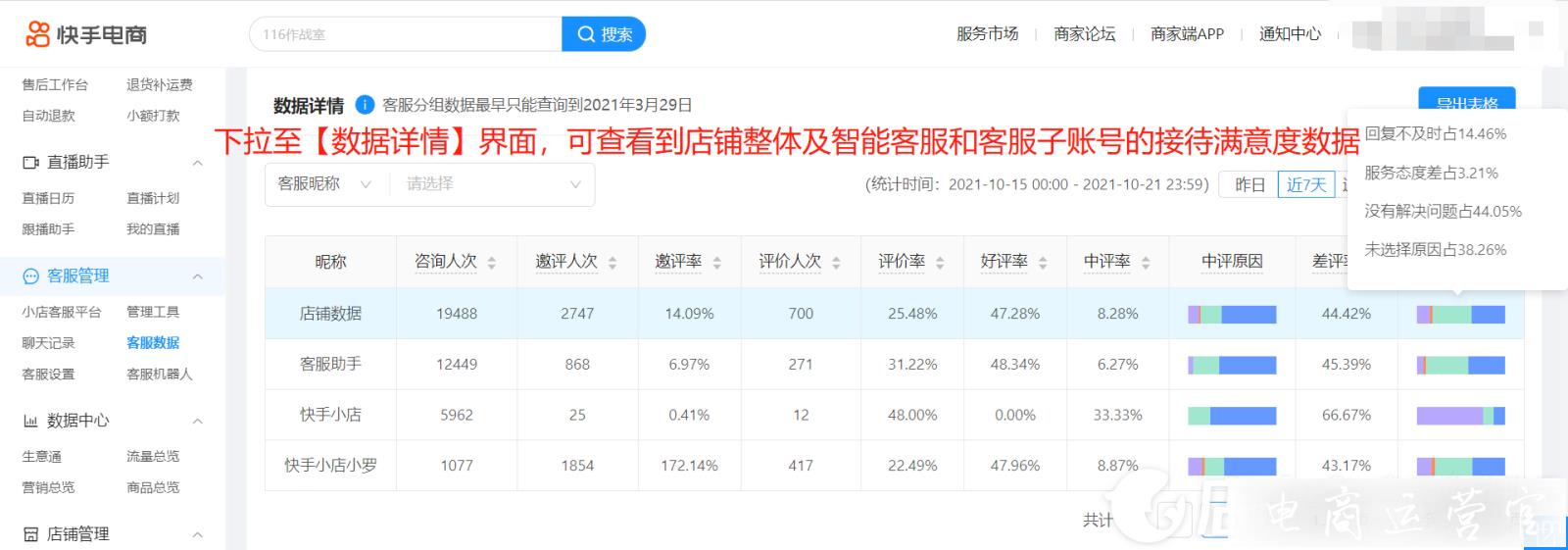Open 客服数据 in sidebar menu
This screenshot has height=550, width=1568.
tap(153, 343)
